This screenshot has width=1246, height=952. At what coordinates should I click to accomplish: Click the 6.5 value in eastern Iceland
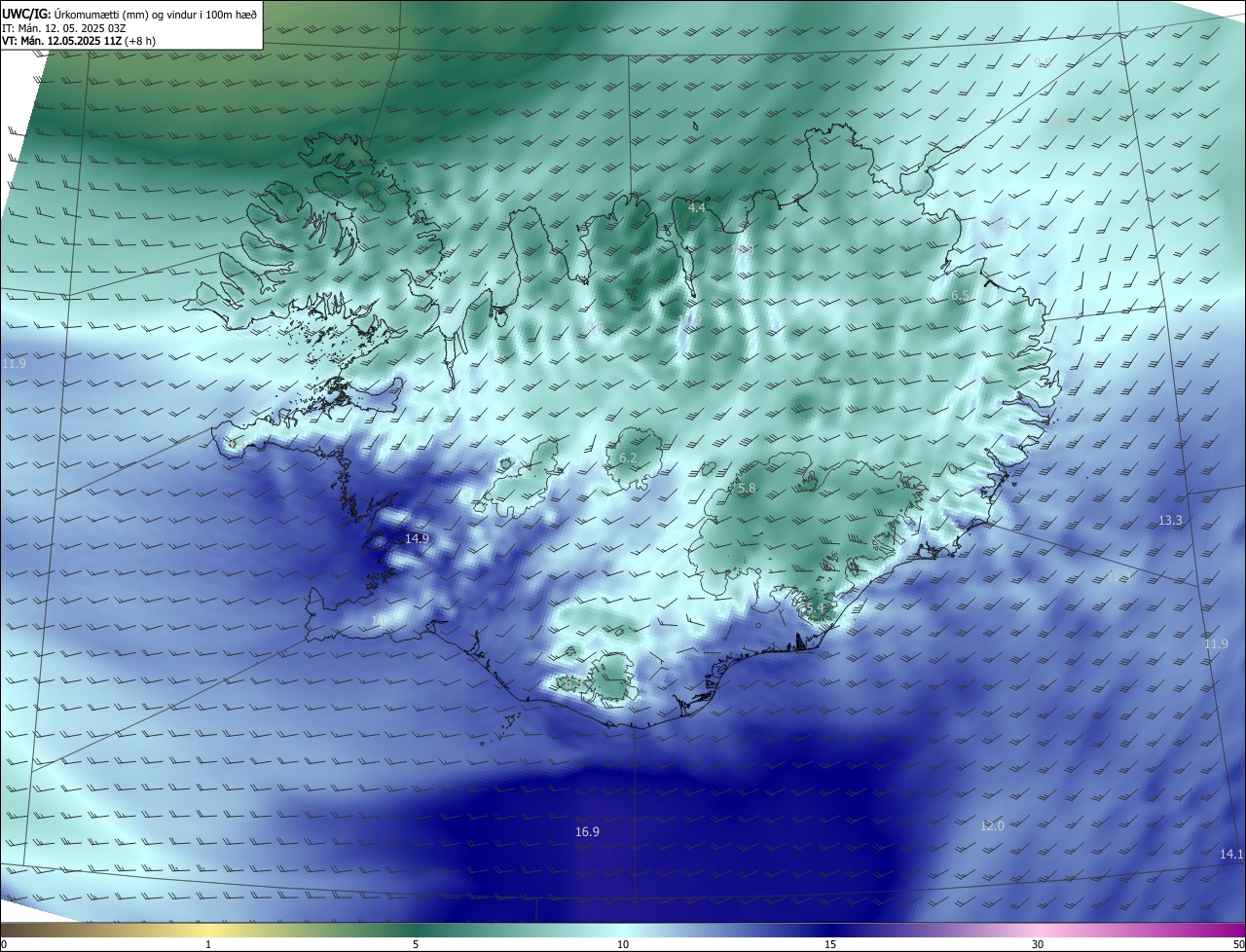[960, 295]
